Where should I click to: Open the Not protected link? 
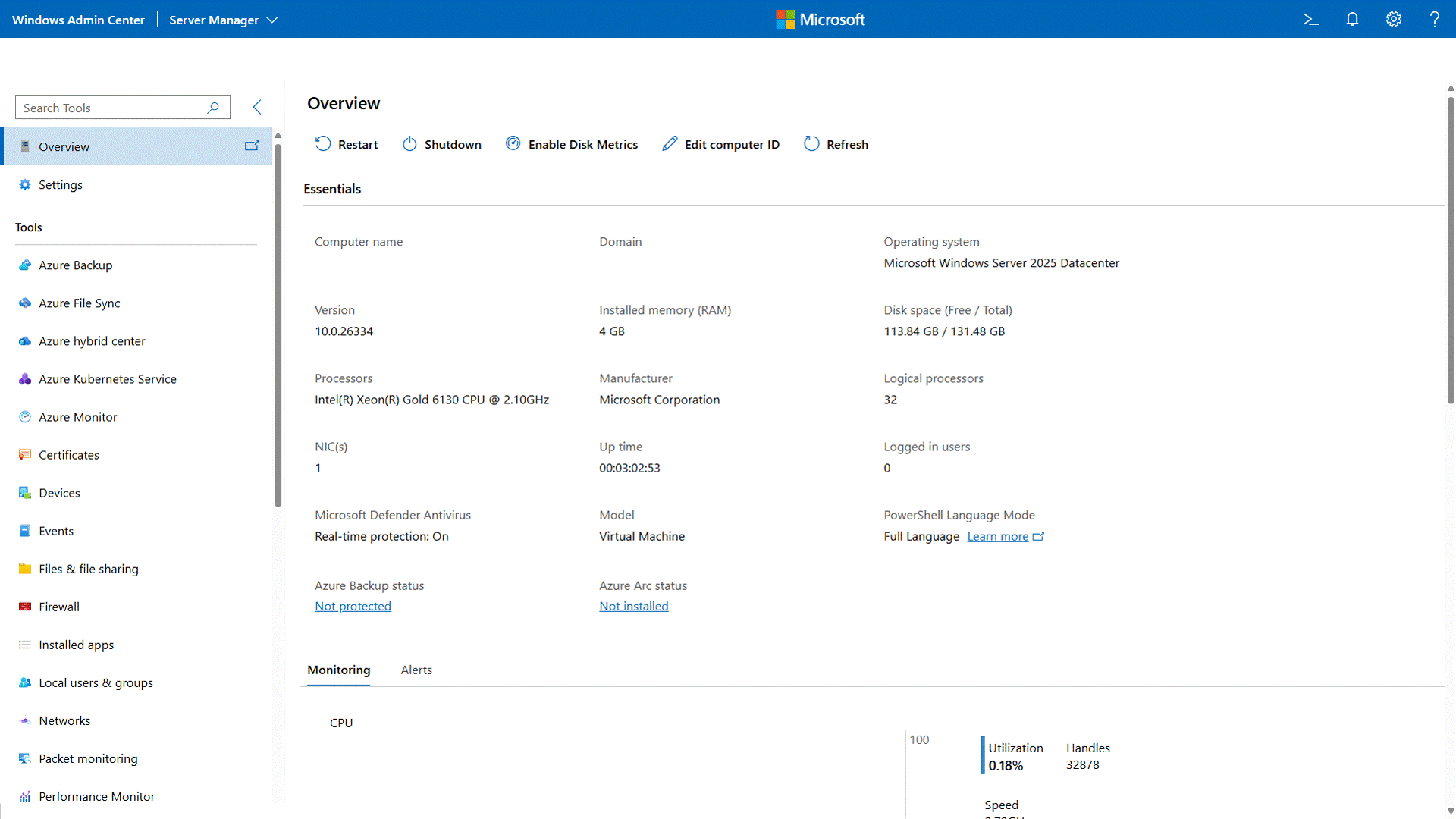[x=353, y=606]
